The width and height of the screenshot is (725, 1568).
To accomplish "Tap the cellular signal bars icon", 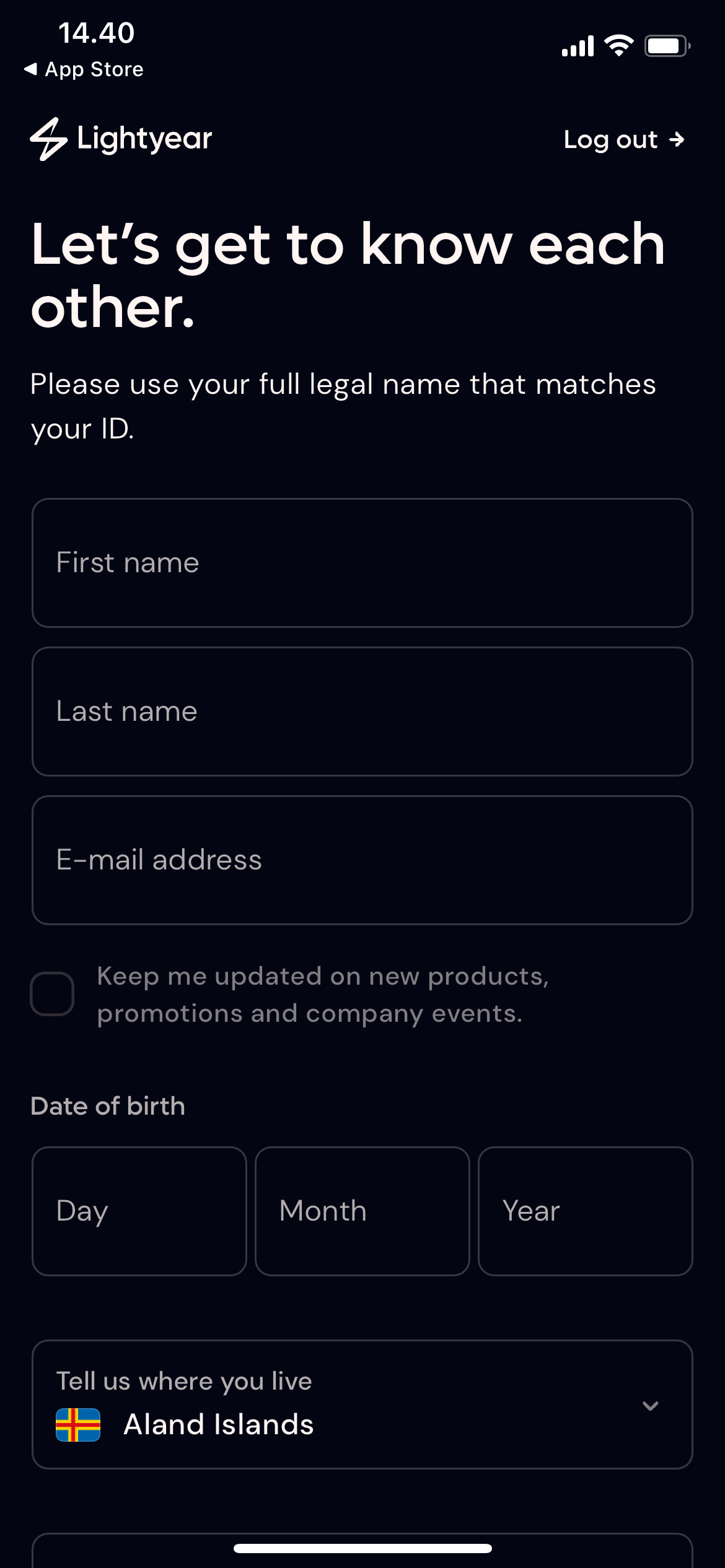I will point(578,46).
